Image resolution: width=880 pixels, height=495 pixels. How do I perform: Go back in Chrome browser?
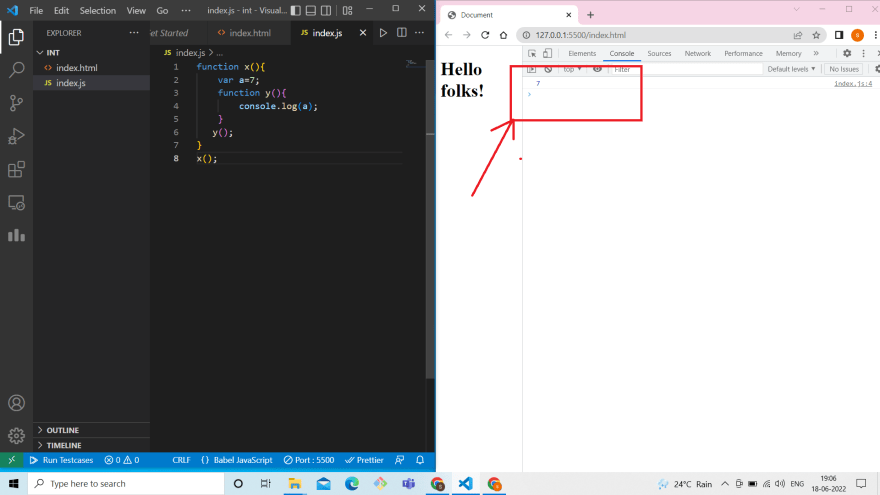(448, 35)
